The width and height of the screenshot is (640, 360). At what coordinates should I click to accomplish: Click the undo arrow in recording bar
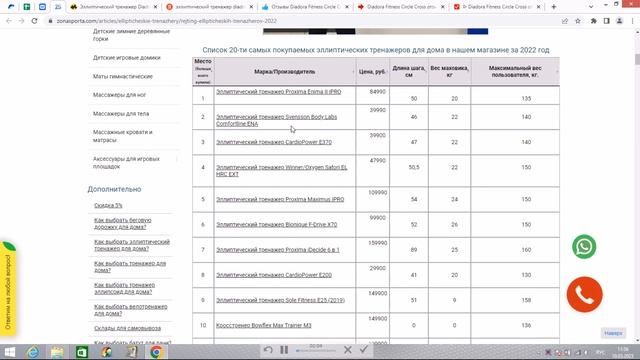click(268, 350)
